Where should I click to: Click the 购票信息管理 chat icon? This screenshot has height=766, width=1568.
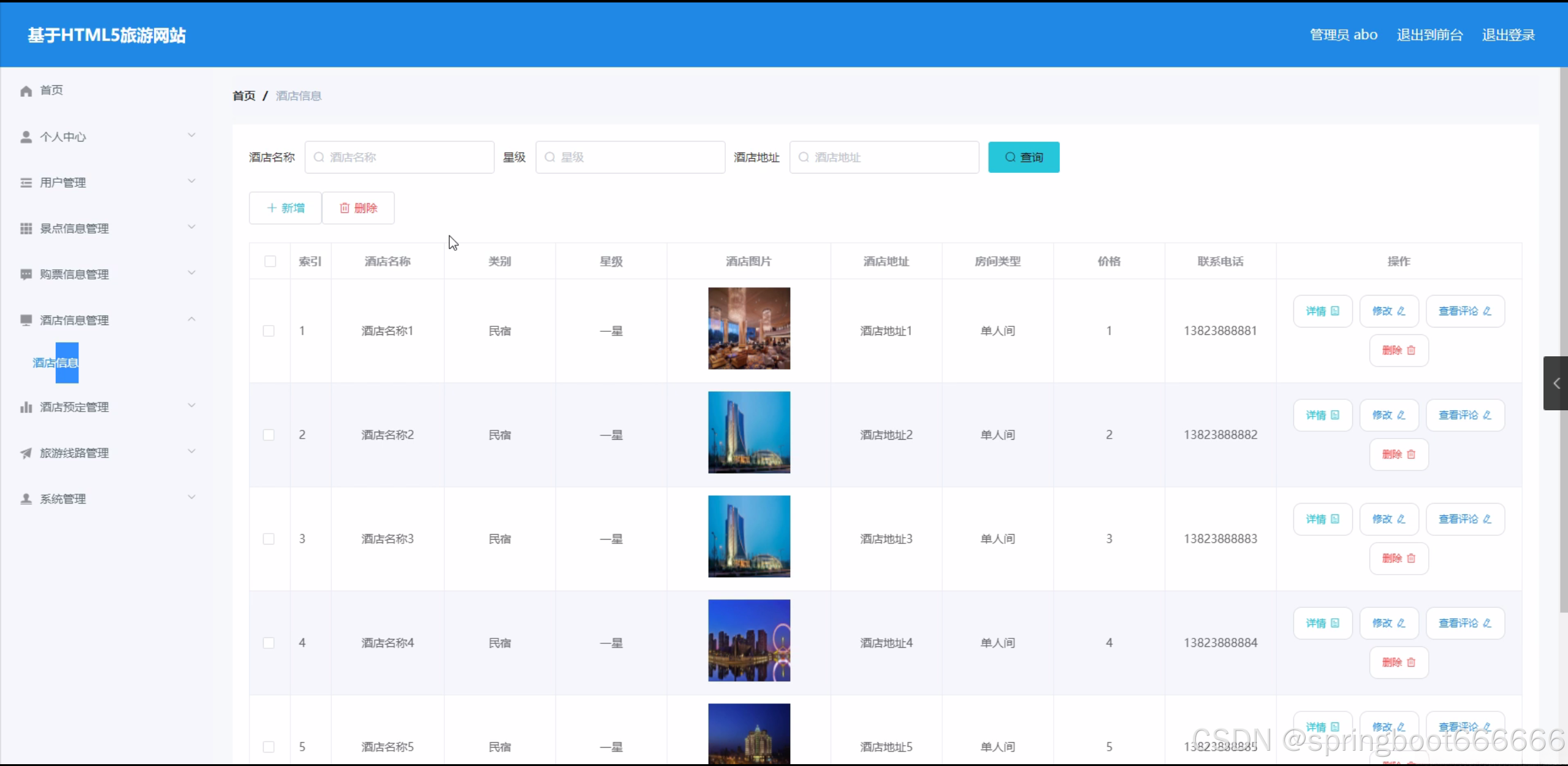tap(26, 274)
